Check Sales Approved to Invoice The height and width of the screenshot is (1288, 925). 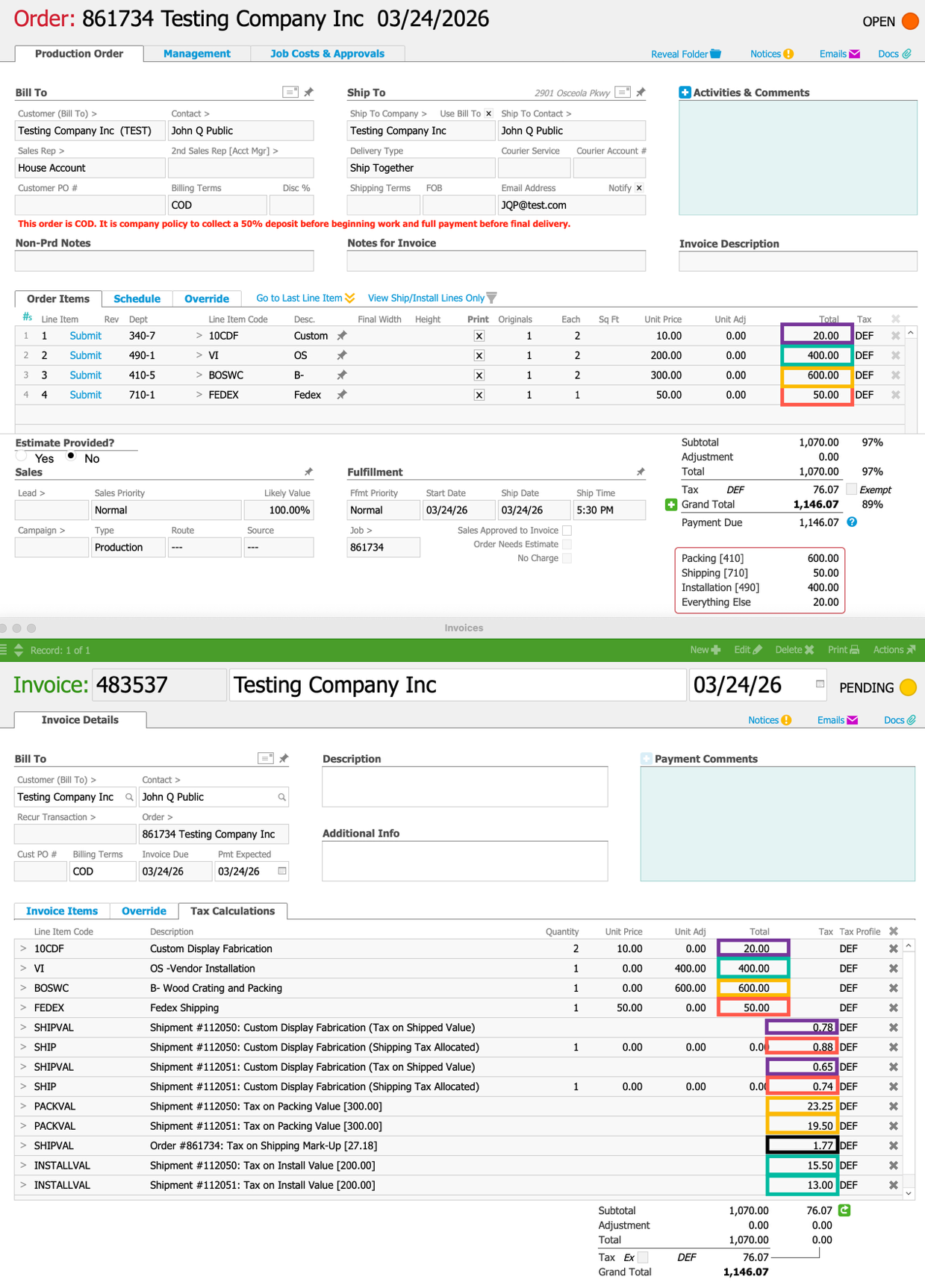coord(567,531)
